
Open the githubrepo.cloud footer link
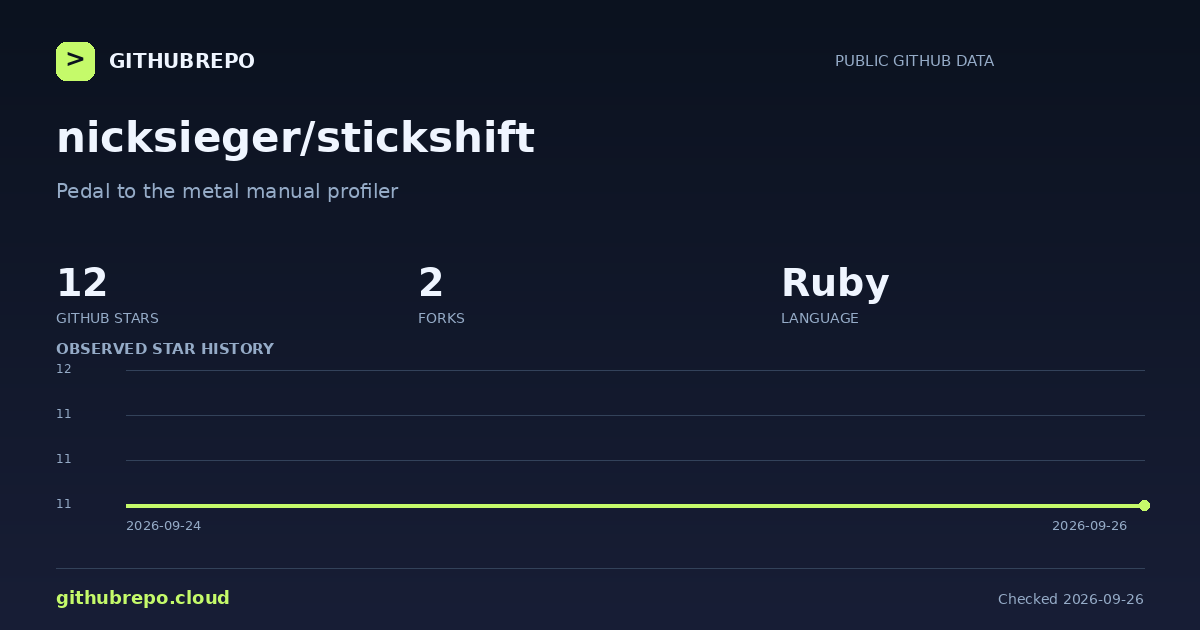pyautogui.click(x=143, y=598)
